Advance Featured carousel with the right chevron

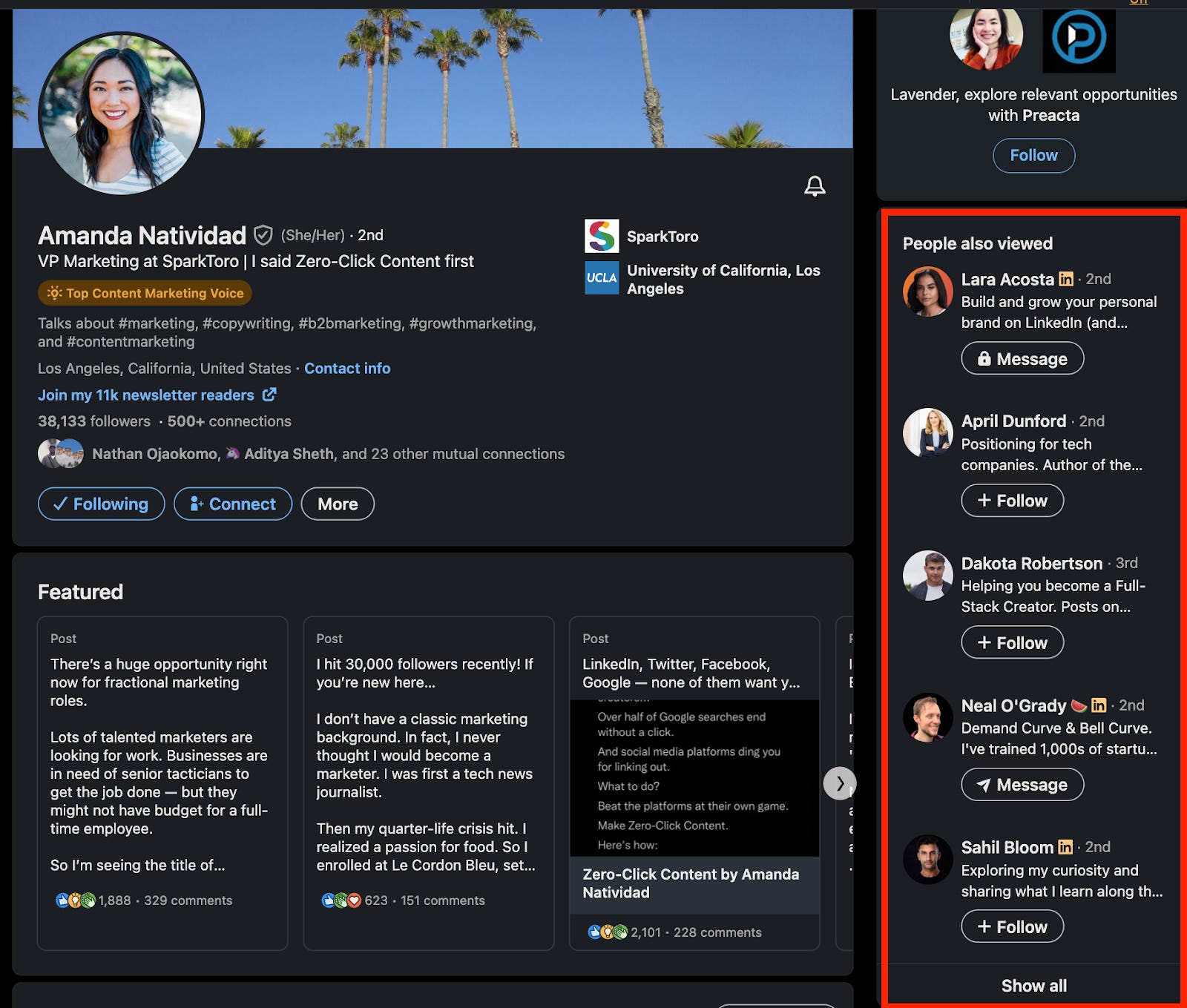click(x=840, y=783)
